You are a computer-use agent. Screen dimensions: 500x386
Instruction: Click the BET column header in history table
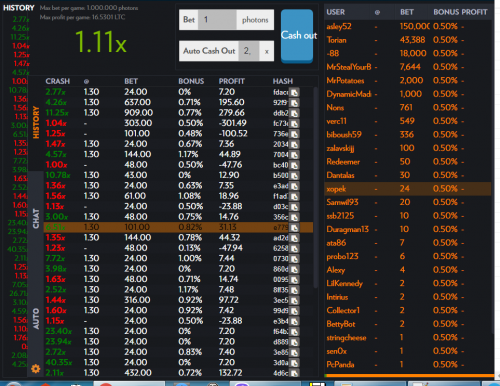coord(131,81)
